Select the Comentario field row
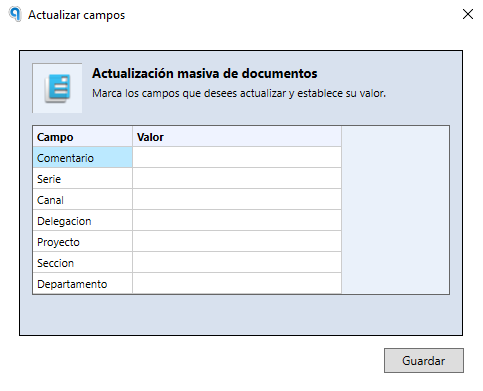The width and height of the screenshot is (483, 391). click(83, 158)
